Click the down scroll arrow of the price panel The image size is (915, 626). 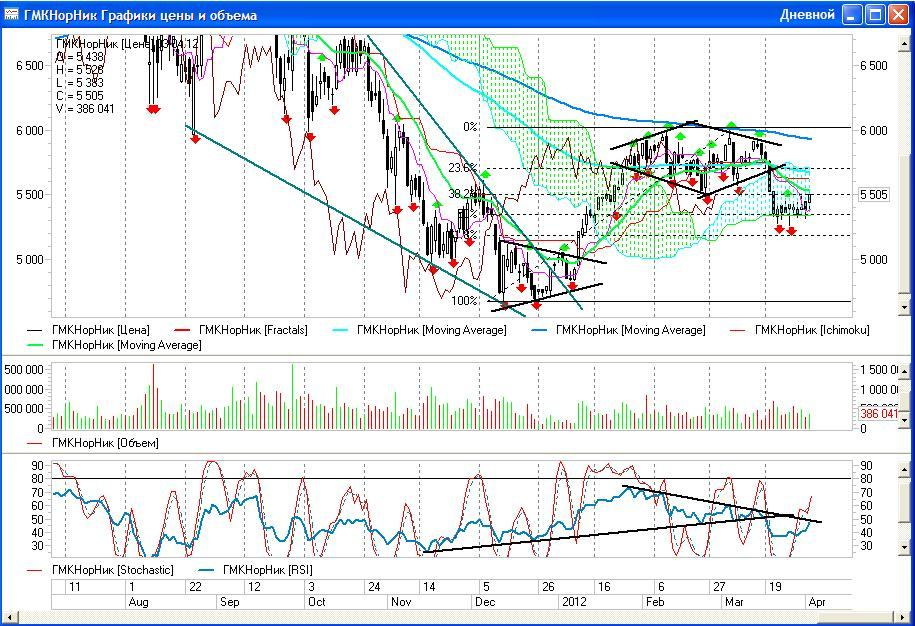click(904, 307)
